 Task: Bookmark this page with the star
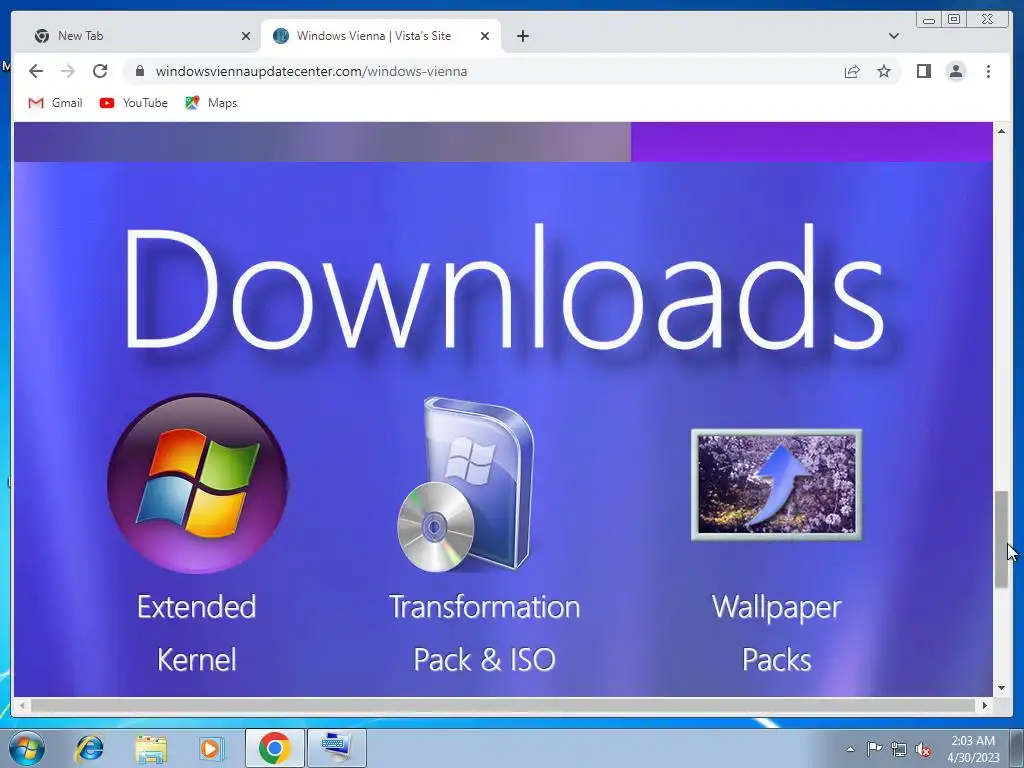click(884, 71)
